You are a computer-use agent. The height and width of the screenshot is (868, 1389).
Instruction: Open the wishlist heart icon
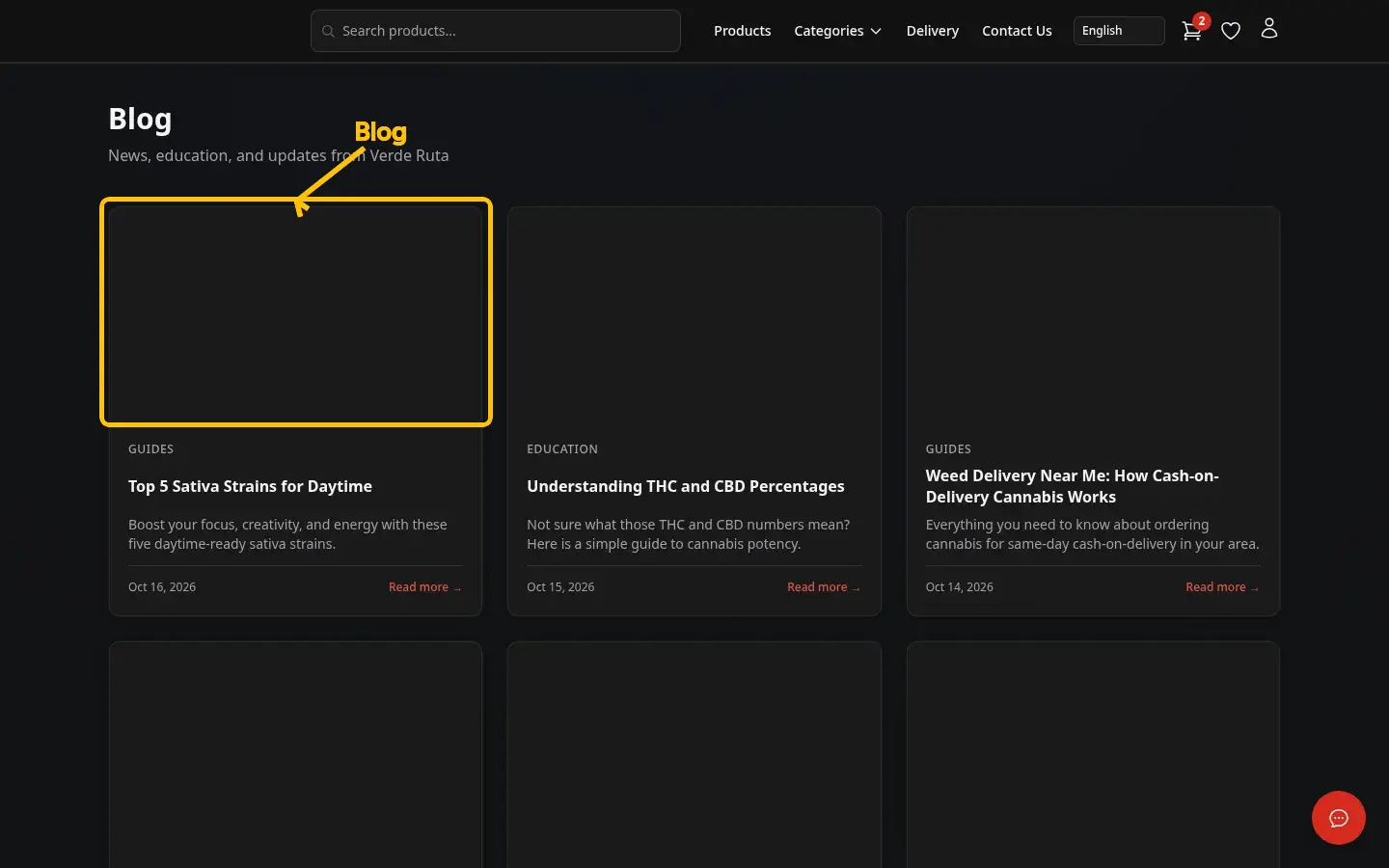(1231, 31)
